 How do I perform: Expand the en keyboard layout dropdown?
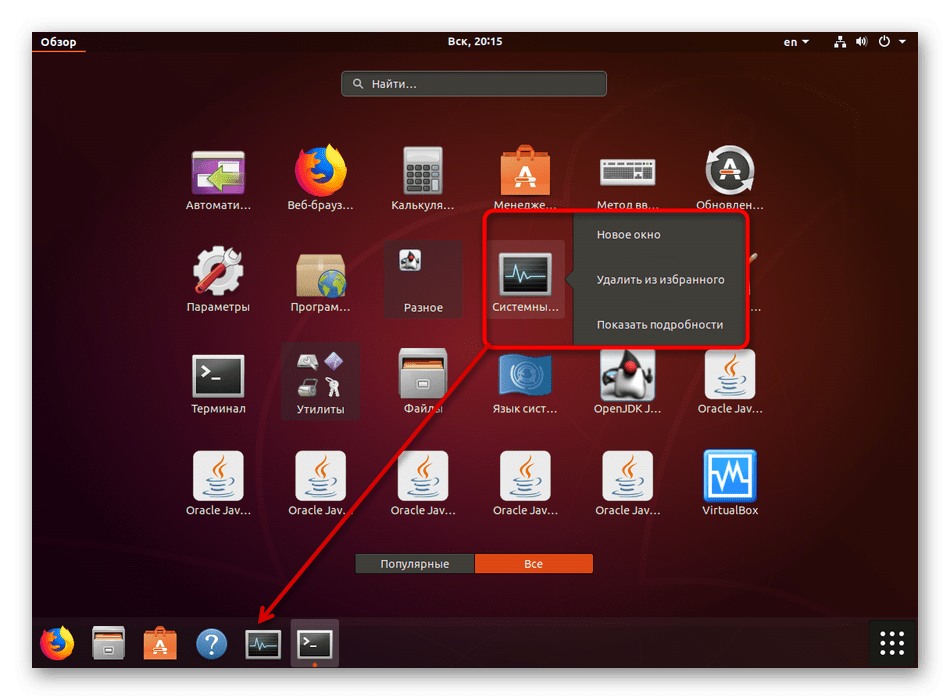796,42
